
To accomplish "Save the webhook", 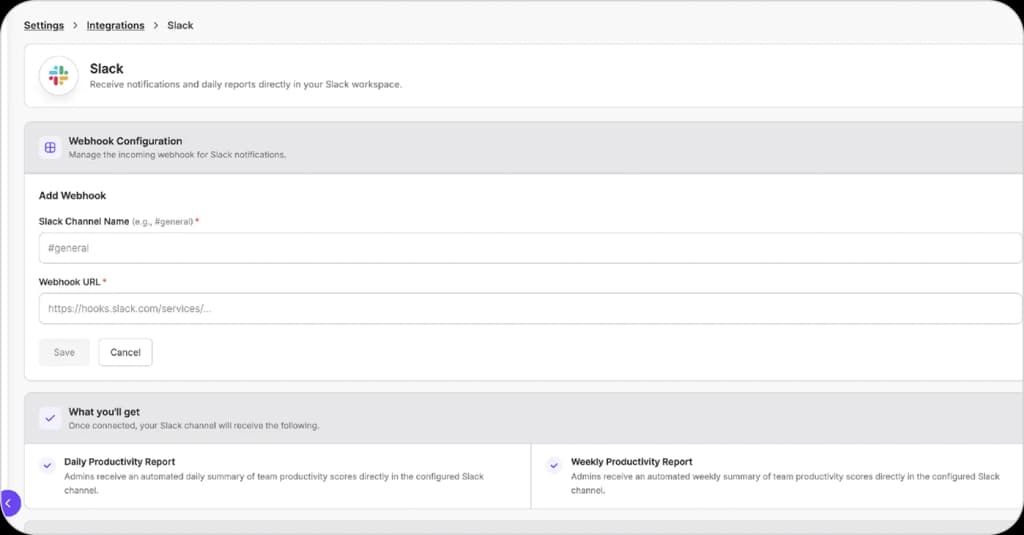I will [64, 352].
